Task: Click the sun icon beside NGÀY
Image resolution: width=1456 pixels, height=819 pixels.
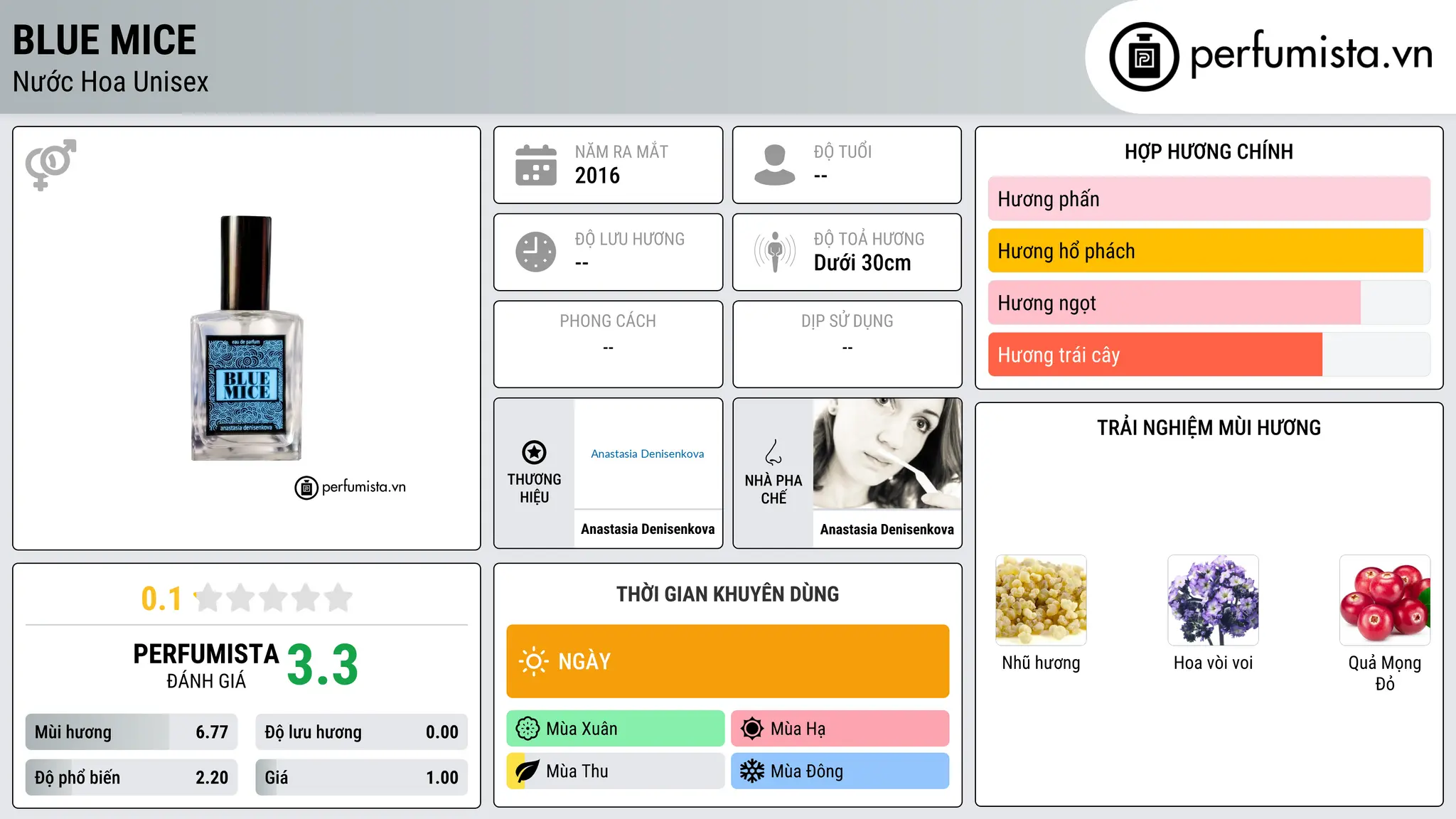Action: coord(533,661)
